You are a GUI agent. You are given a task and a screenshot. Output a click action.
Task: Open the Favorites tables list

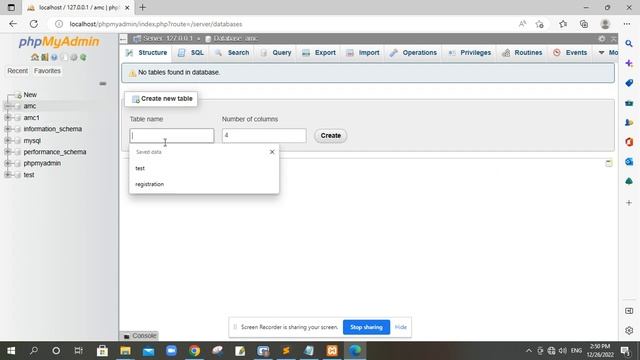[x=47, y=71]
